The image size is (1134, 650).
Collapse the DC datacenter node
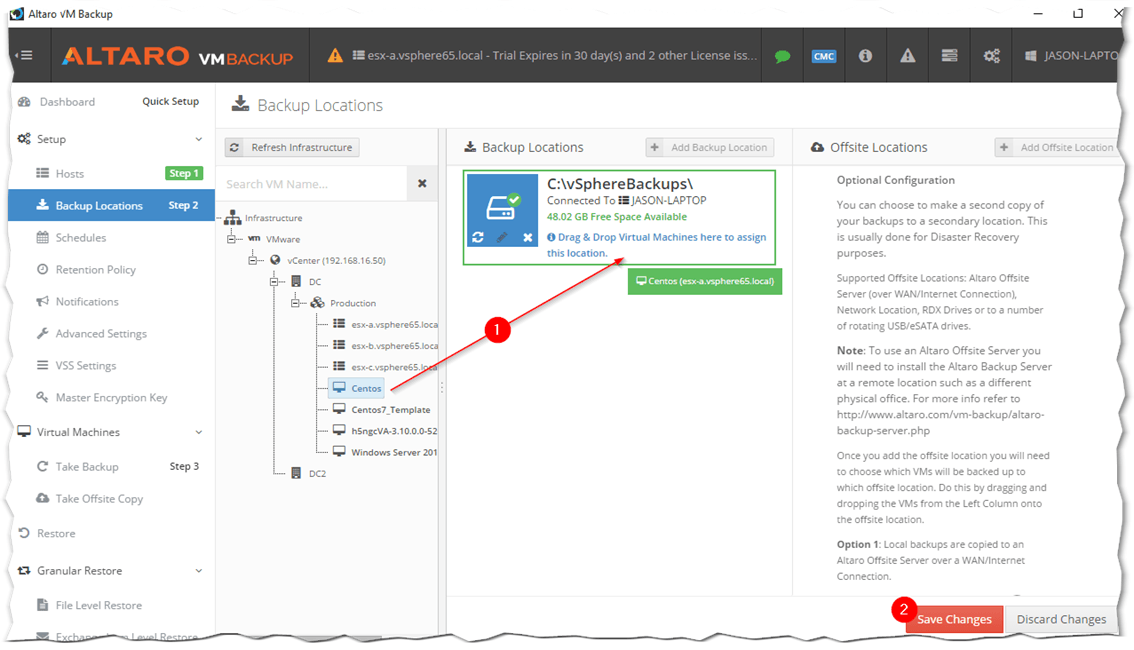pos(274,281)
